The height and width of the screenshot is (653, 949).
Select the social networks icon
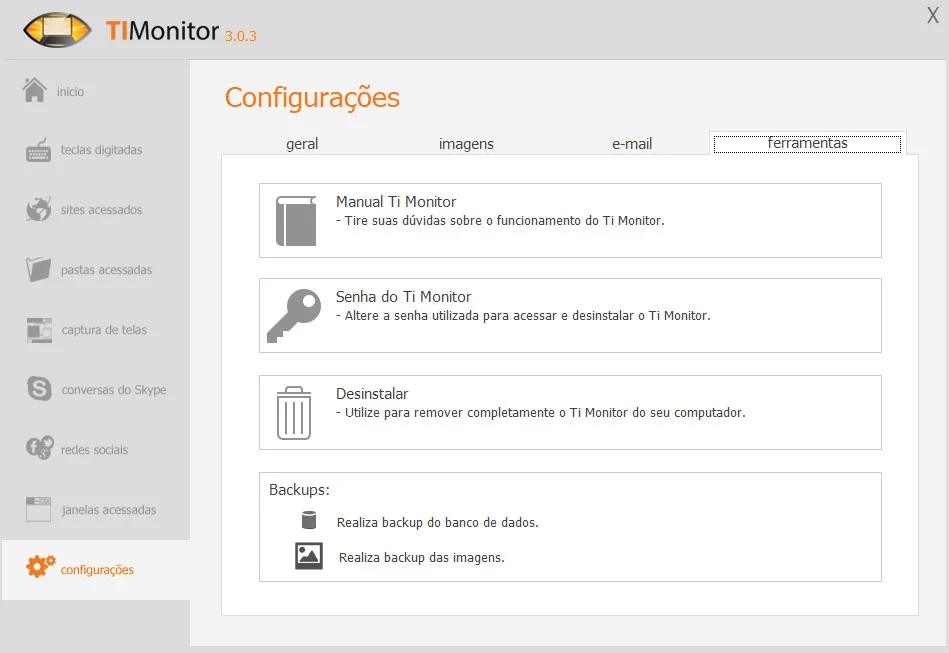pyautogui.click(x=39, y=449)
